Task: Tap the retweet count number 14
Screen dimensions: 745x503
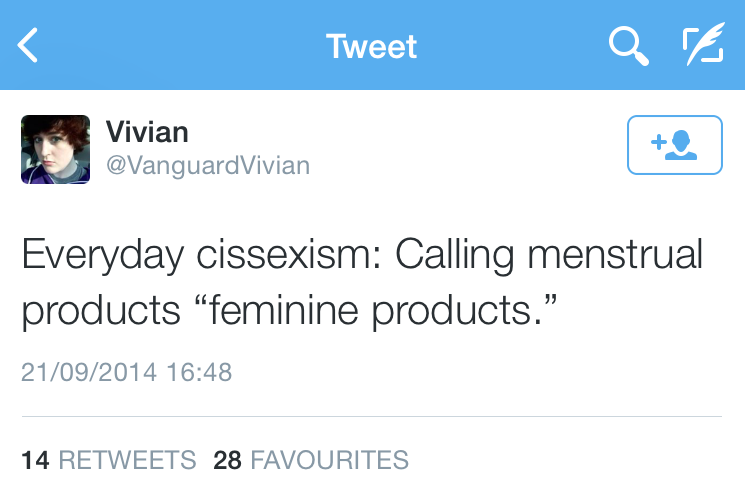Action: 35,460
